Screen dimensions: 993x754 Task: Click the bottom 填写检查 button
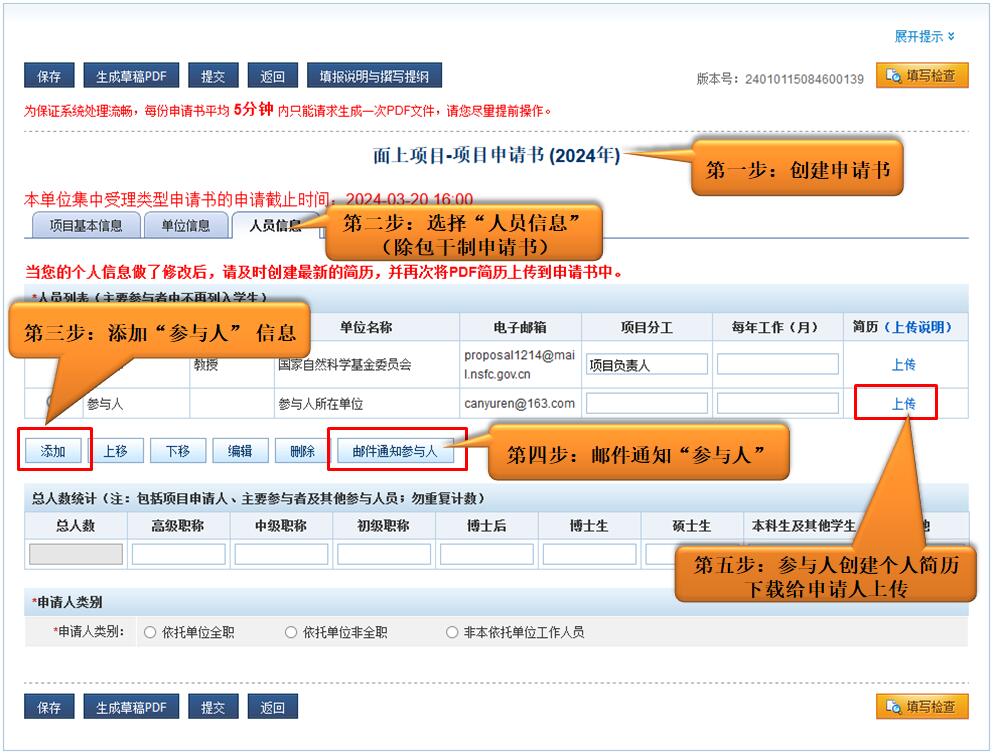pyautogui.click(x=922, y=707)
